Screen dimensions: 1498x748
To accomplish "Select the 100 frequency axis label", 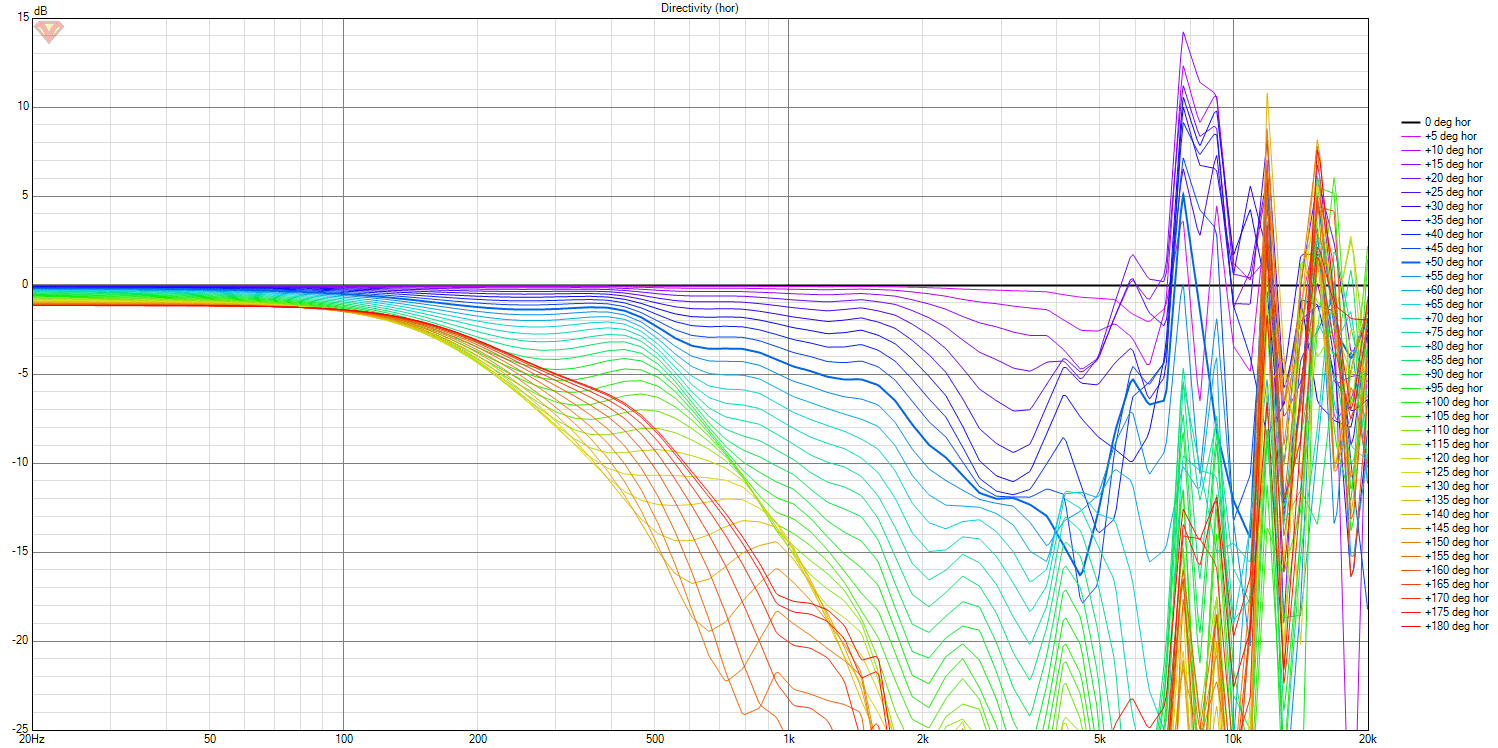I will tap(343, 739).
